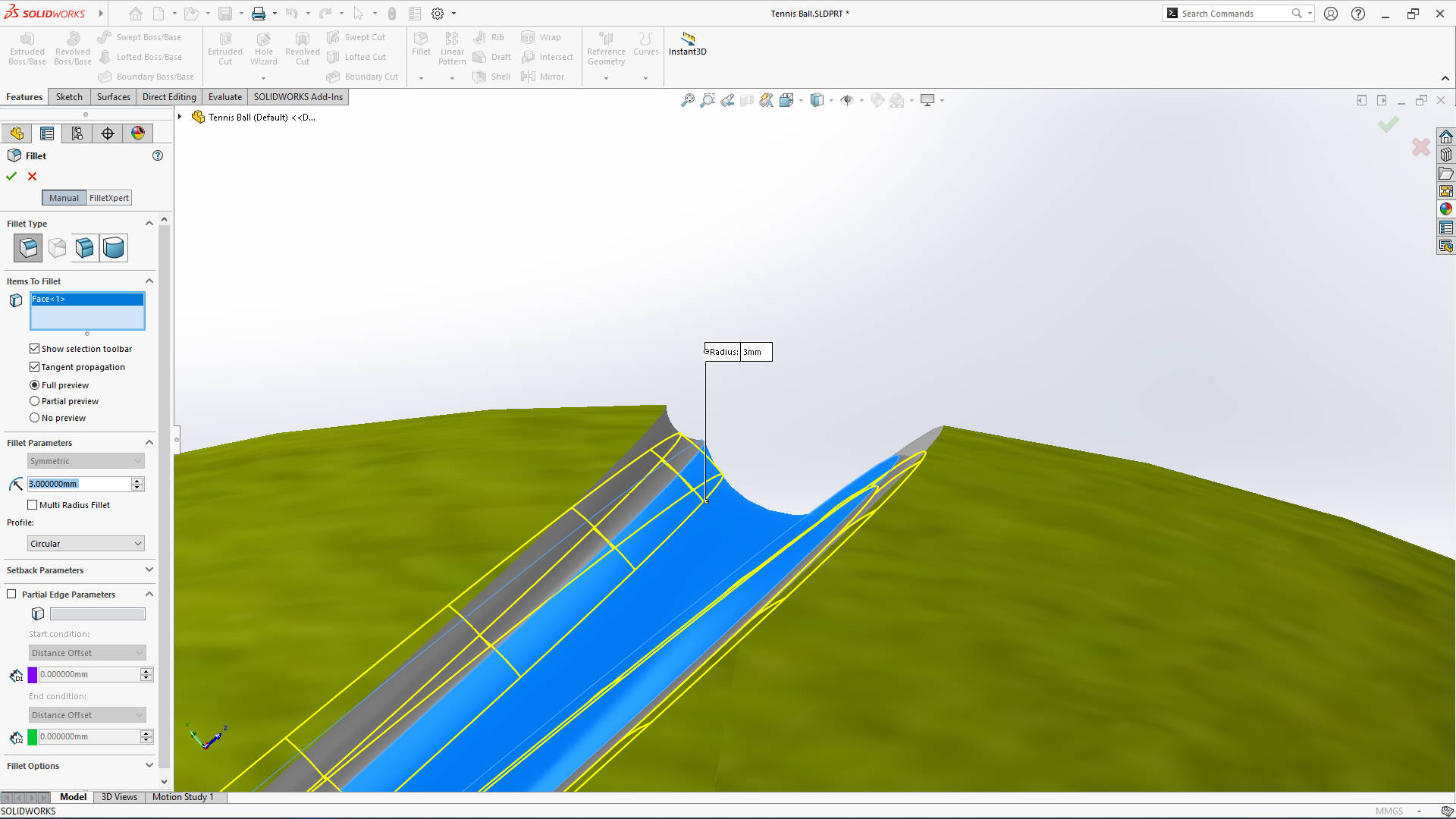Open the DisplayManager appearance tab icon

pos(138,133)
